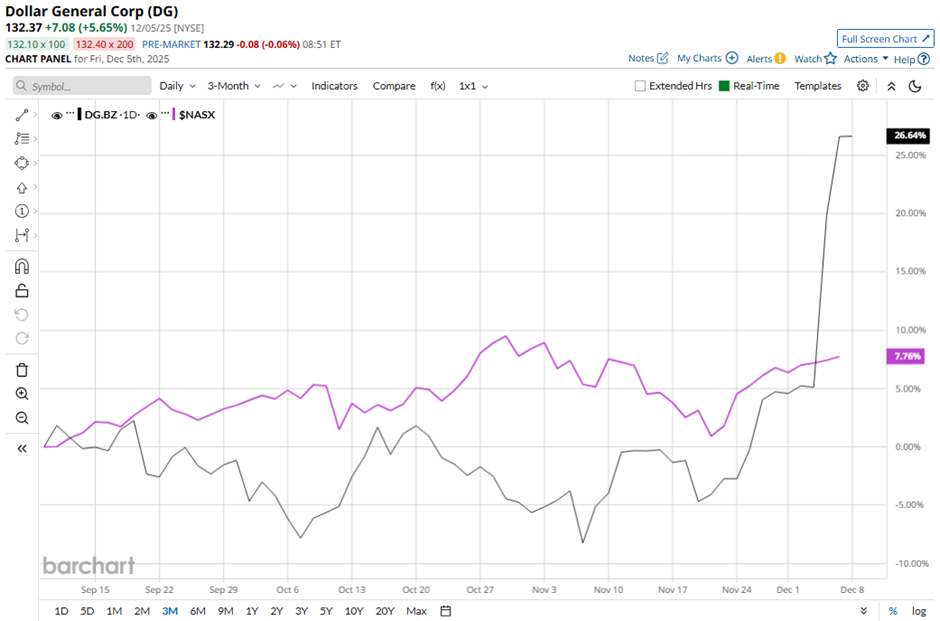Toggle percent scale mode

click(x=893, y=611)
